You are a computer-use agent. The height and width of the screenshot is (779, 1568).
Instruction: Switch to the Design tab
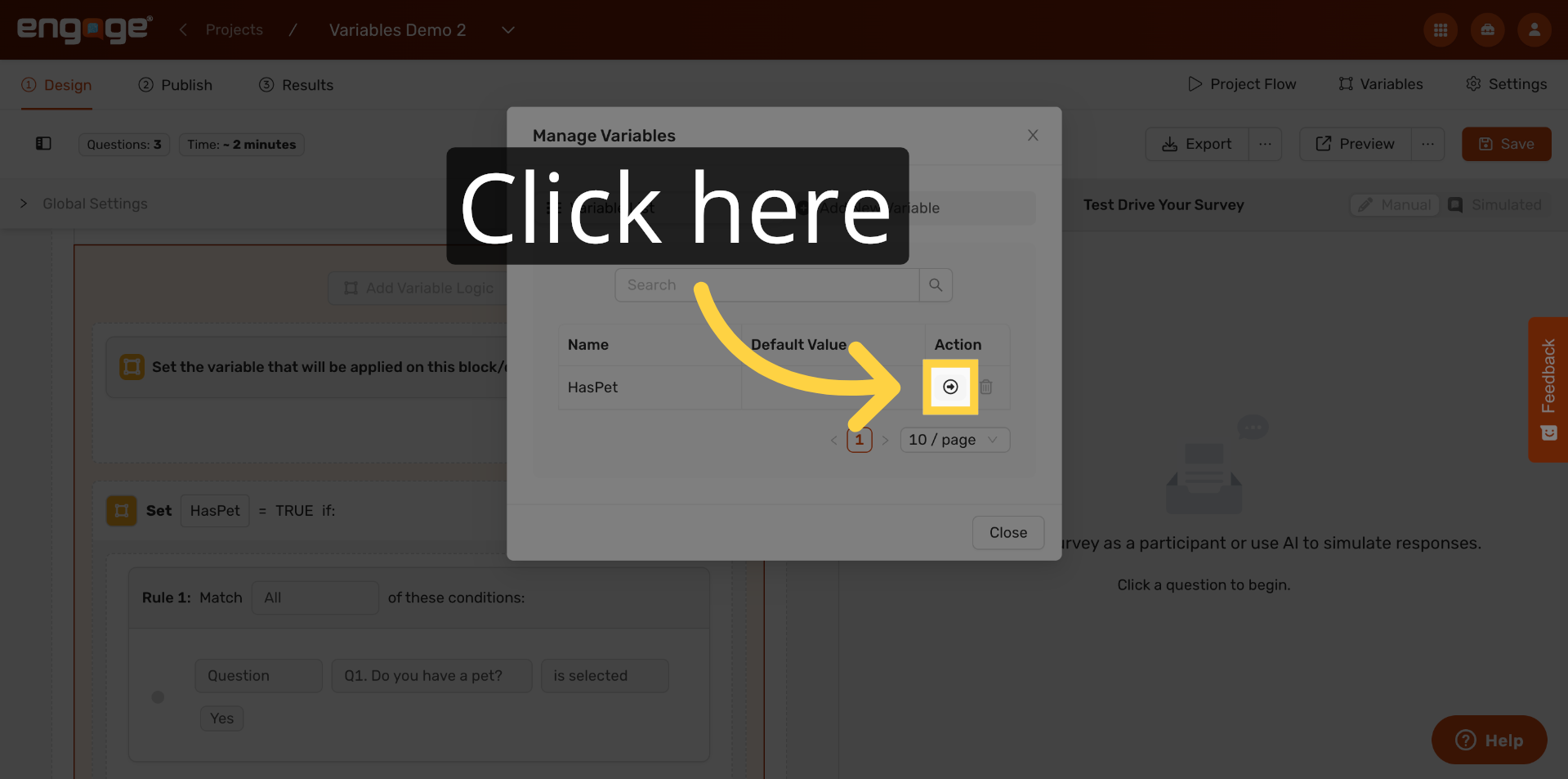(56, 85)
